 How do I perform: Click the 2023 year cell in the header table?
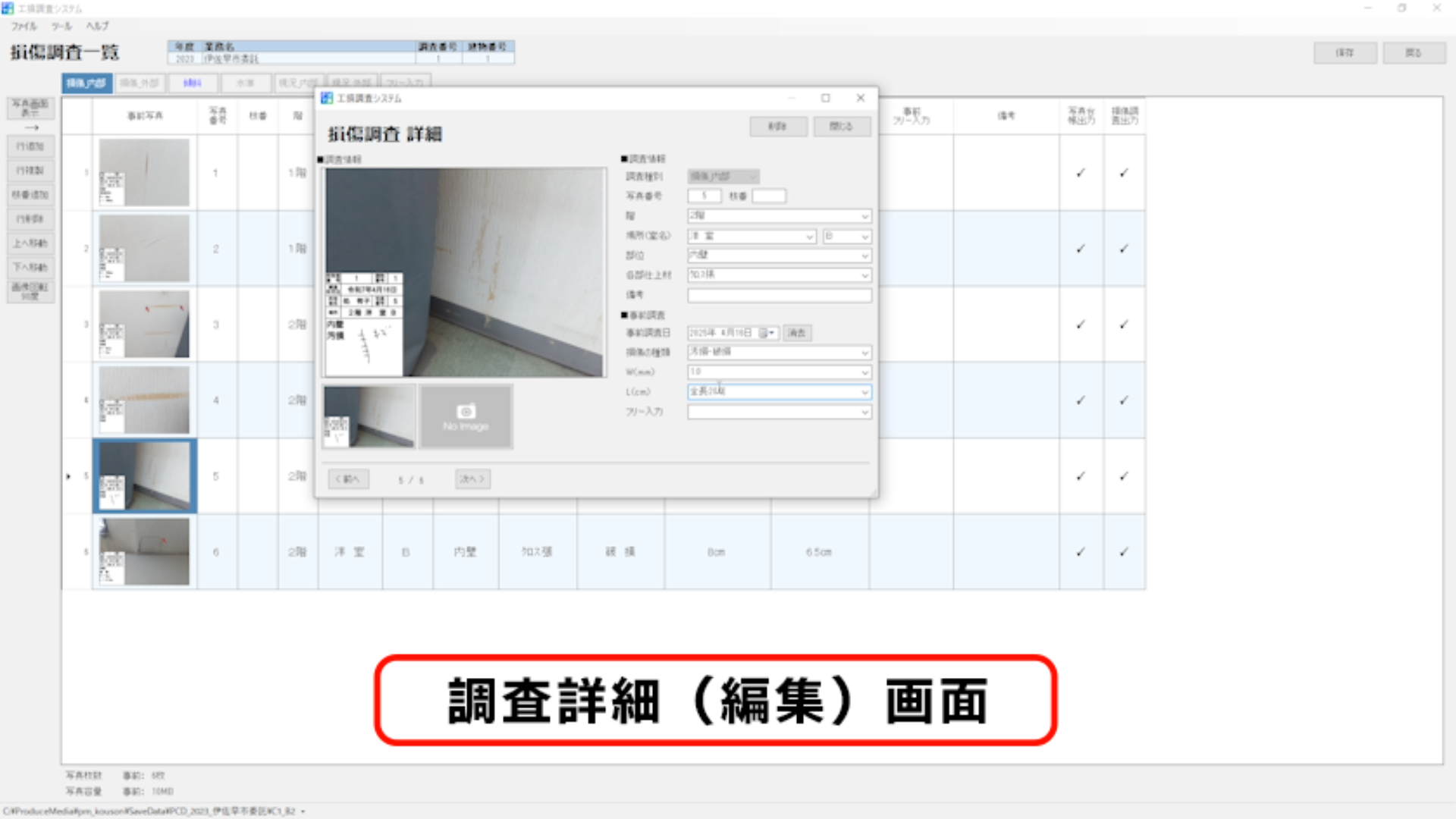[185, 58]
